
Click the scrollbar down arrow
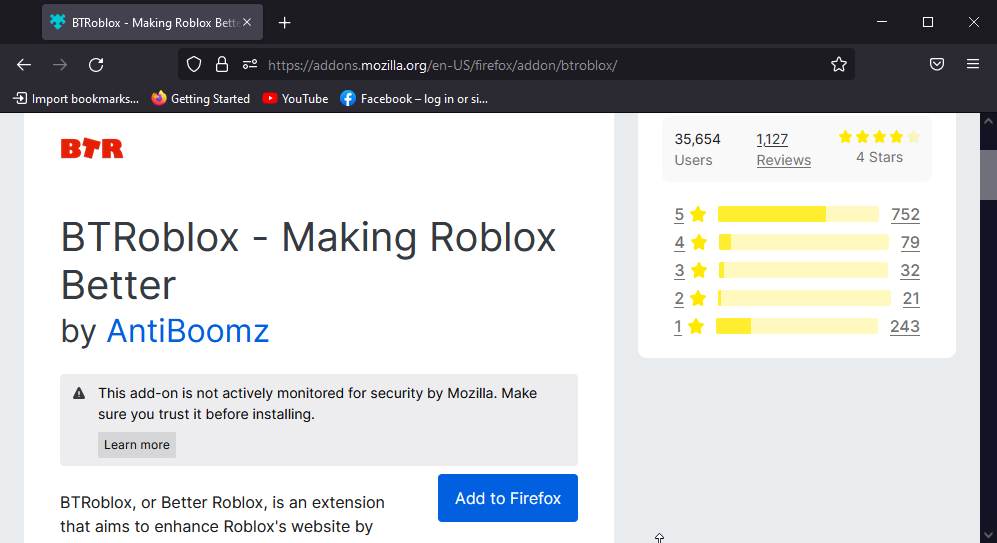coord(988,535)
